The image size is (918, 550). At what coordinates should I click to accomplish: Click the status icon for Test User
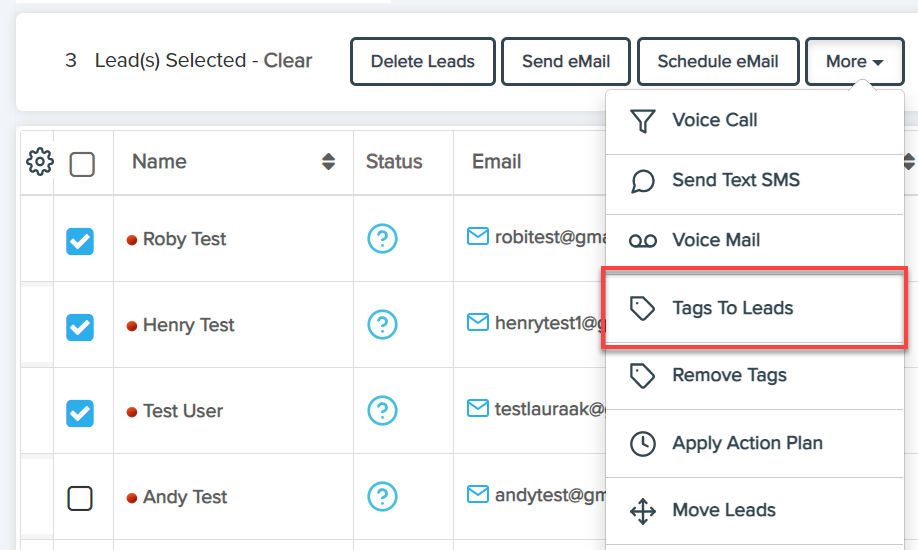[x=383, y=411]
